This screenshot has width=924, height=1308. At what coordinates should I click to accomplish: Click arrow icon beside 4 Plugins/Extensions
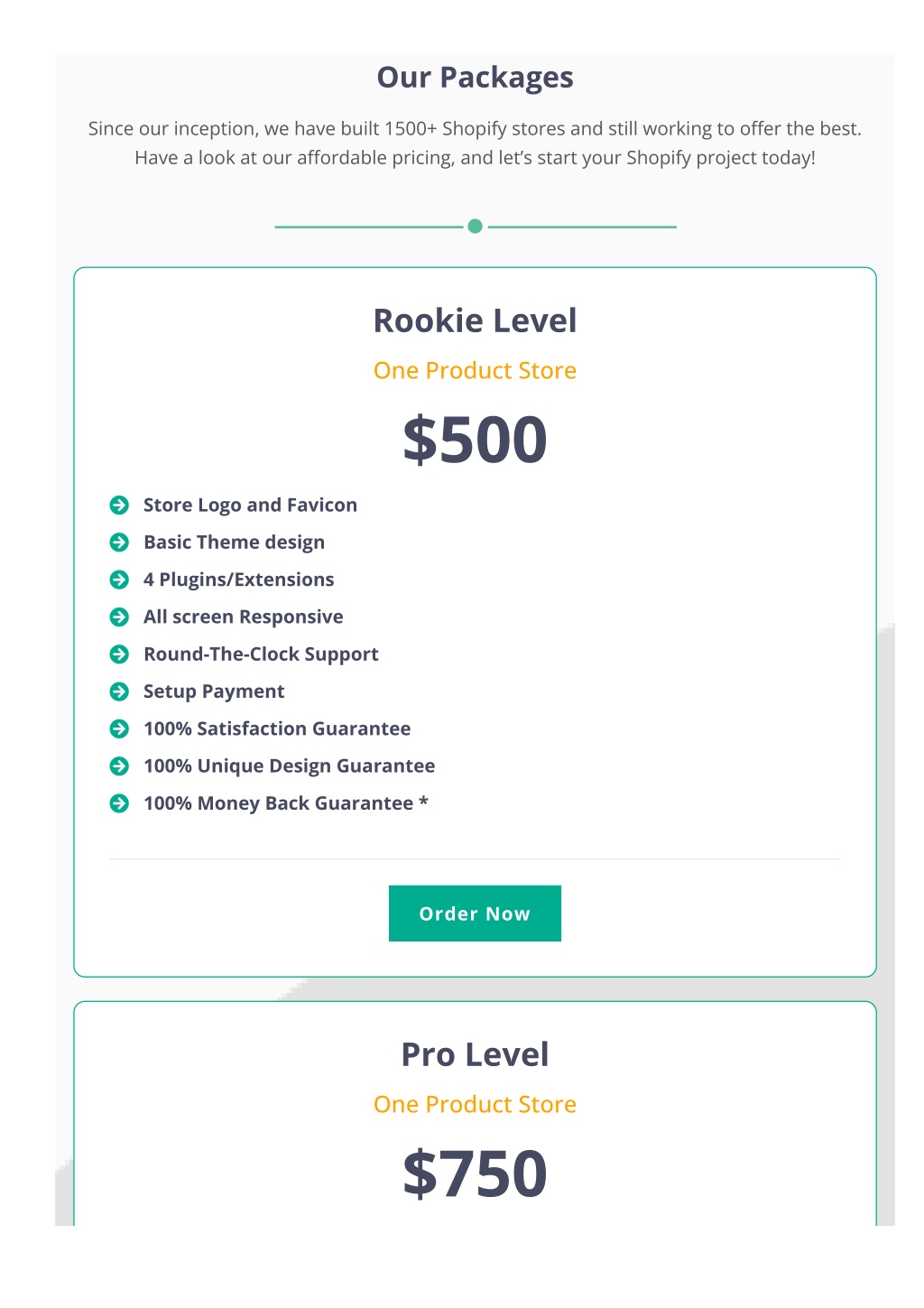click(x=119, y=580)
